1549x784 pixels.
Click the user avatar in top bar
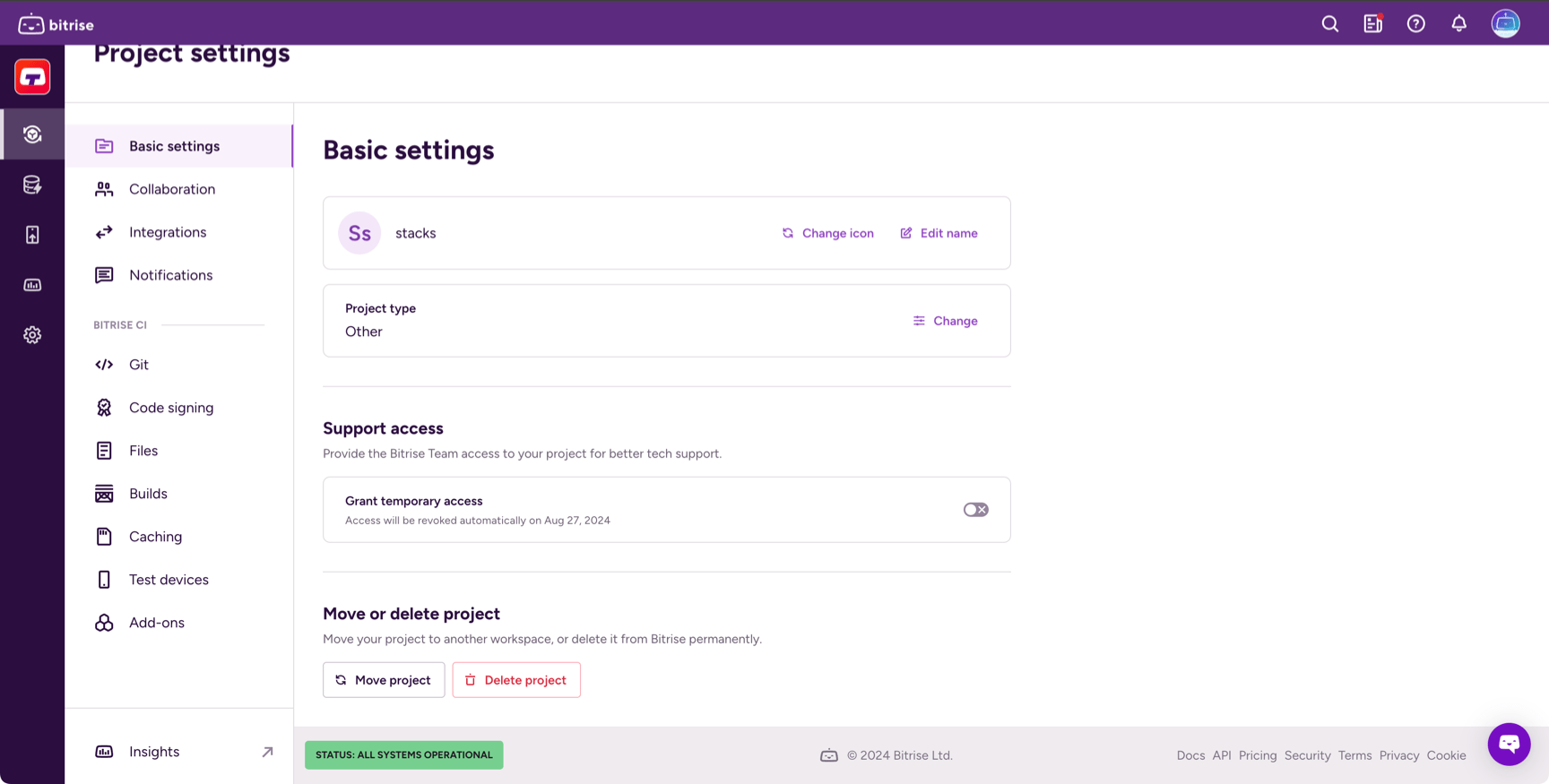coord(1505,24)
